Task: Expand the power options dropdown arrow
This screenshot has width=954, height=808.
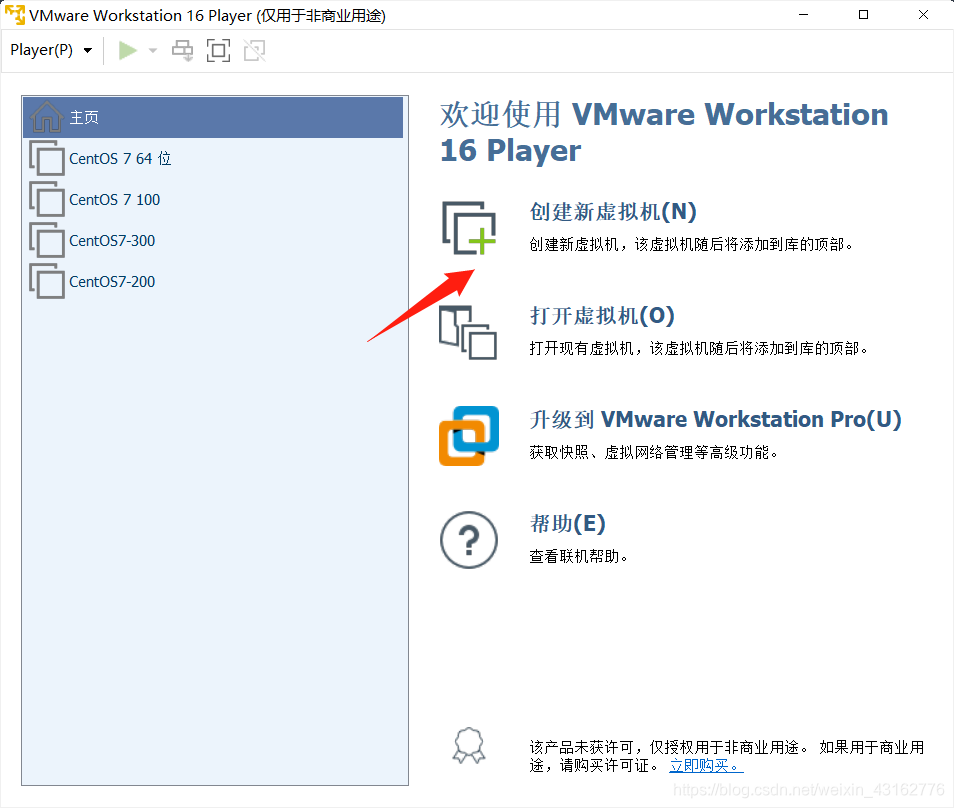Action: tap(153, 50)
